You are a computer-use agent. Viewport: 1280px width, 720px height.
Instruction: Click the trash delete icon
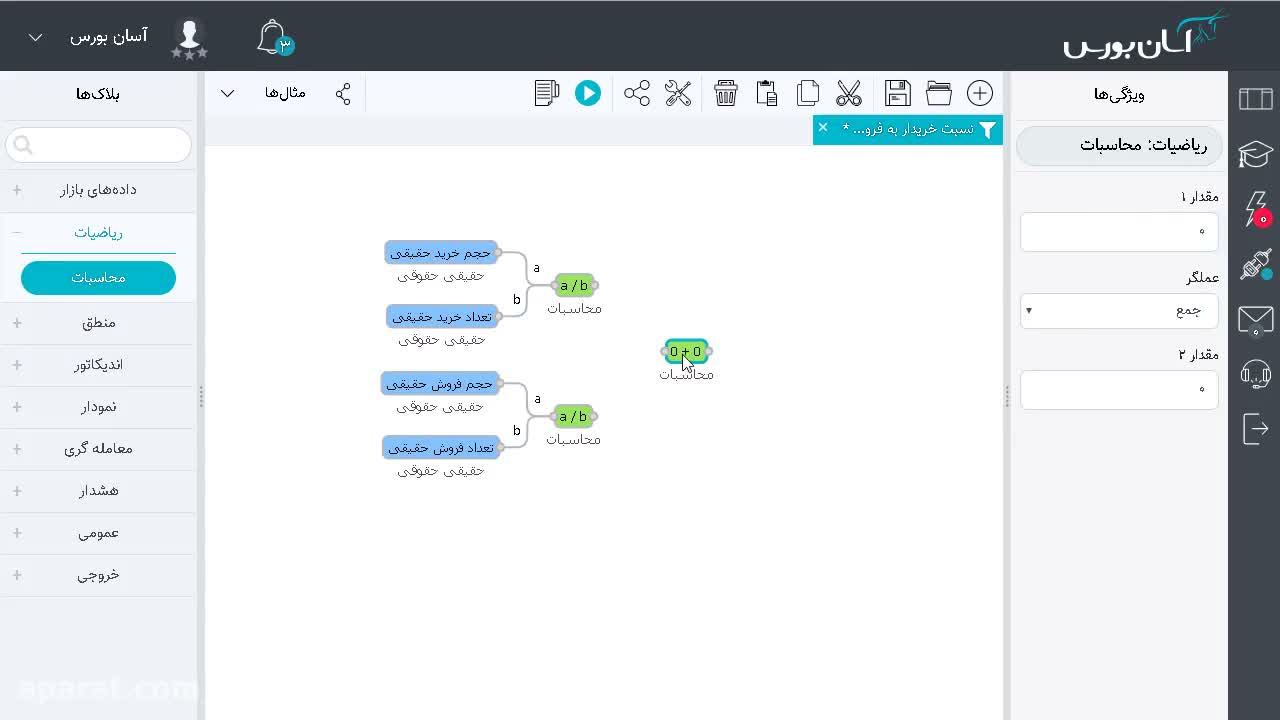point(726,93)
